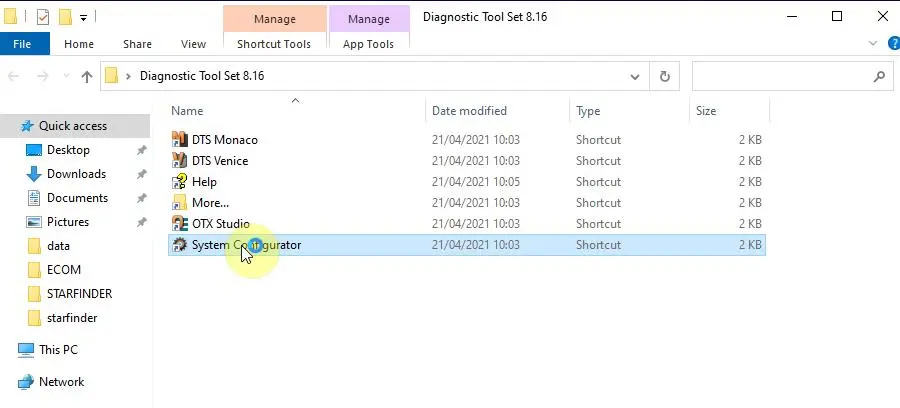The width and height of the screenshot is (900, 408).
Task: Go back with the Back arrow
Action: [x=13, y=76]
